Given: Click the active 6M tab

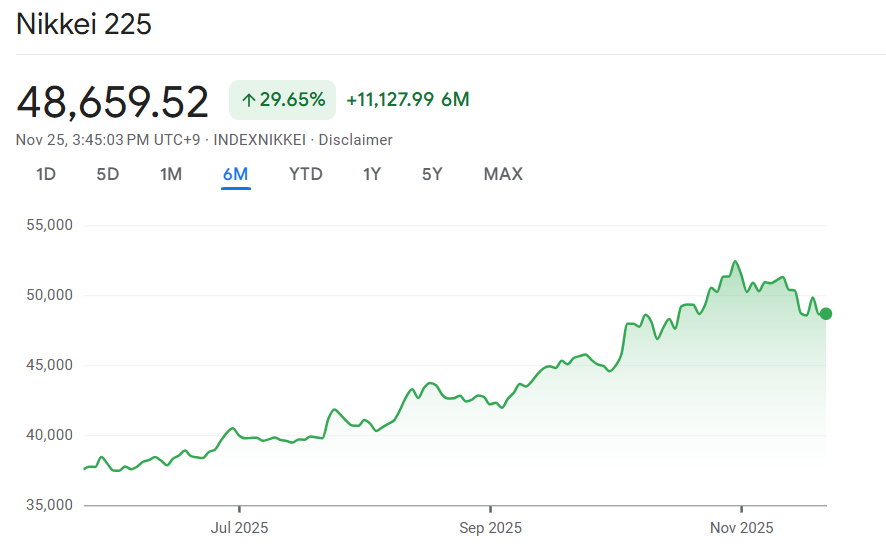Looking at the screenshot, I should [236, 174].
